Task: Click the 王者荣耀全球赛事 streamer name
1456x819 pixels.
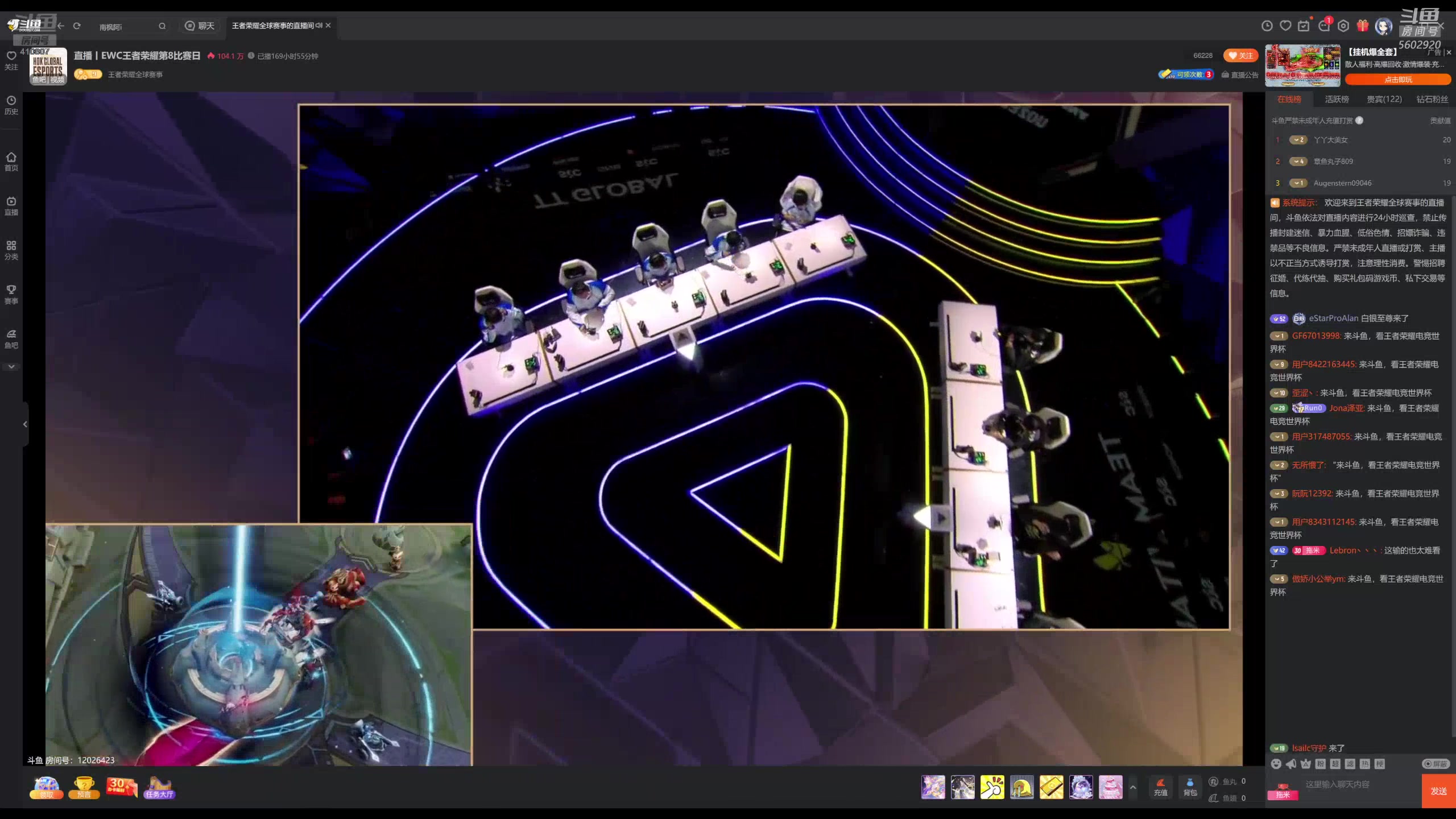Action: [135, 75]
